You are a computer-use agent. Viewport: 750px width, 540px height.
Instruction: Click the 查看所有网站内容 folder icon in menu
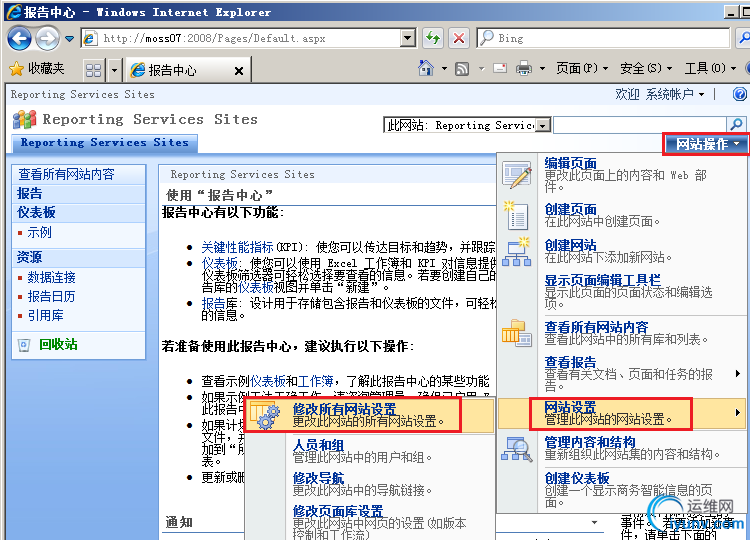click(517, 333)
